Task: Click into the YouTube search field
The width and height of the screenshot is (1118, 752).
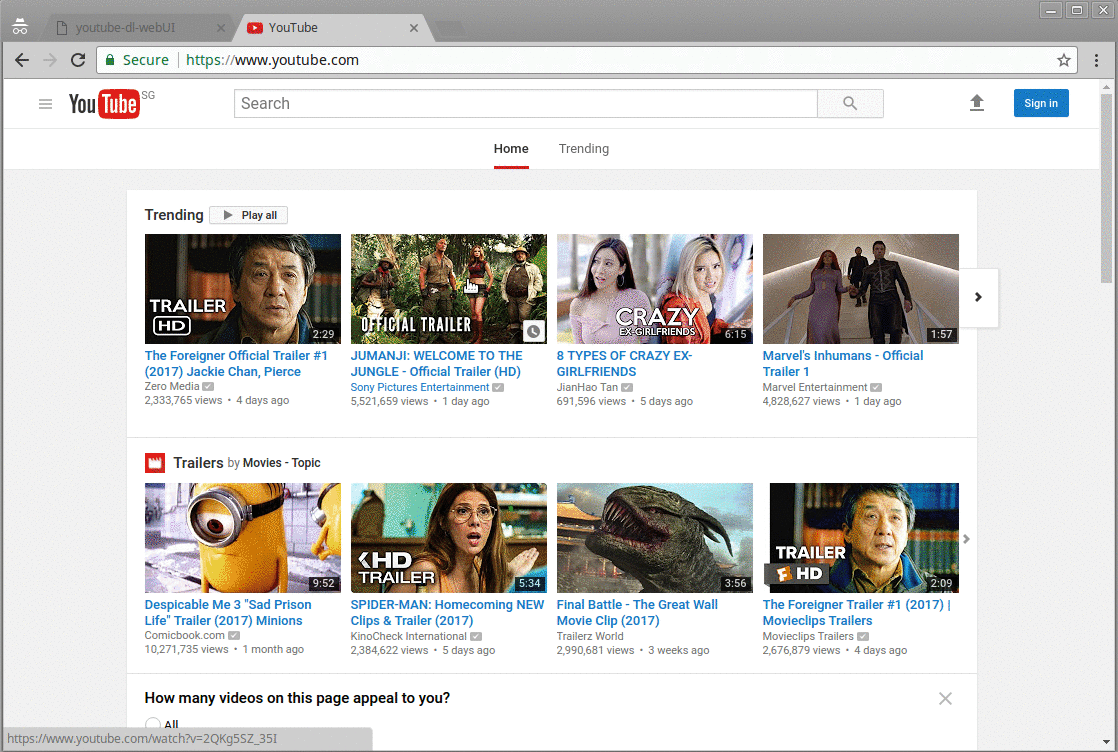Action: tap(525, 104)
